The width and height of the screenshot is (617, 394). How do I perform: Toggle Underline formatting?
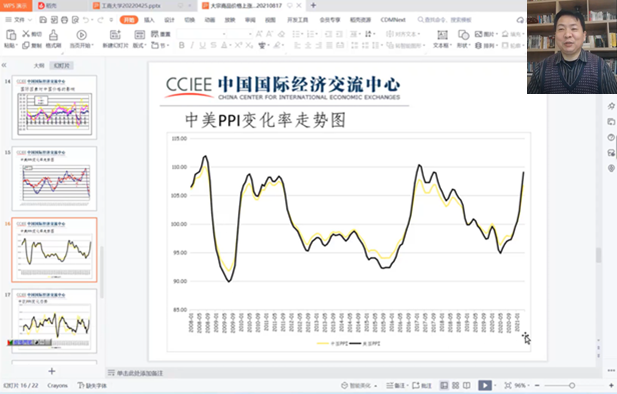click(x=202, y=46)
